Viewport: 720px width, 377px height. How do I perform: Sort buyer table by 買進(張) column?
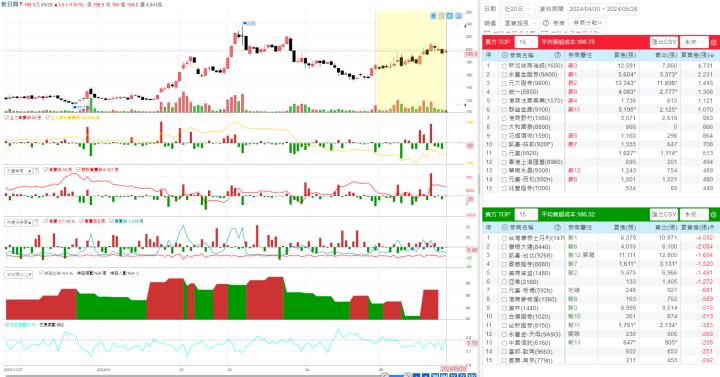[x=625, y=55]
